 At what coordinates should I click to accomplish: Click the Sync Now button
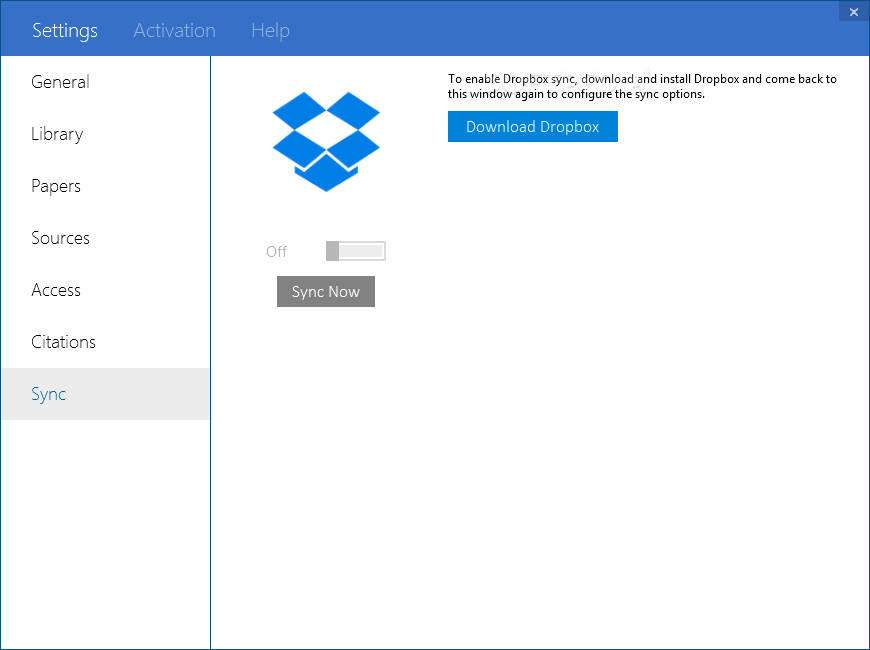pyautogui.click(x=326, y=291)
